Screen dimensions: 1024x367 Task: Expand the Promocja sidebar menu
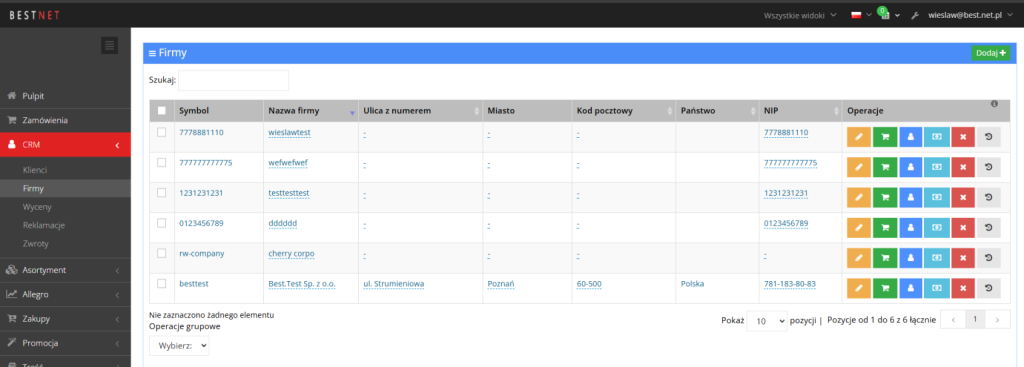coord(65,343)
